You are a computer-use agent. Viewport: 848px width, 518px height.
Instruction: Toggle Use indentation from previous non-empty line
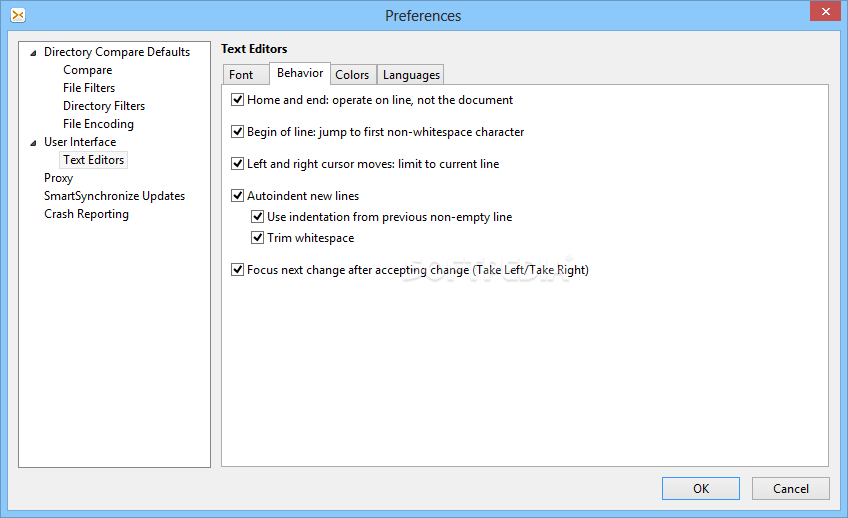click(257, 216)
